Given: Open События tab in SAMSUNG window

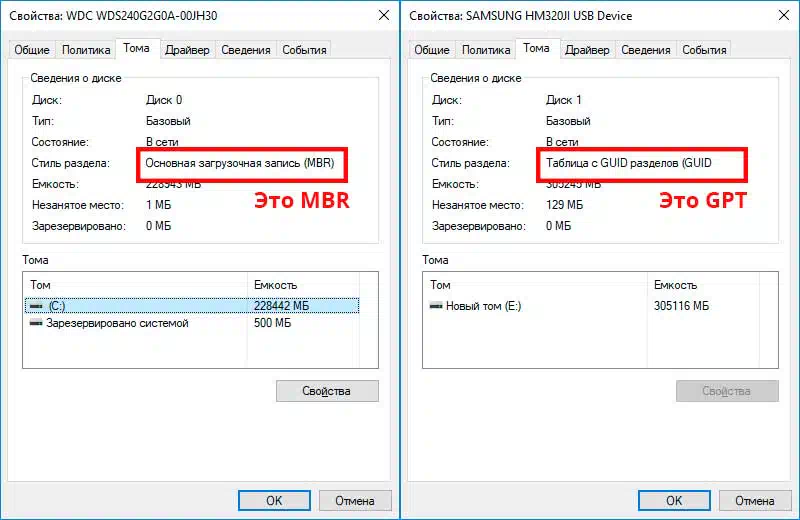Looking at the screenshot, I should click(x=704, y=50).
